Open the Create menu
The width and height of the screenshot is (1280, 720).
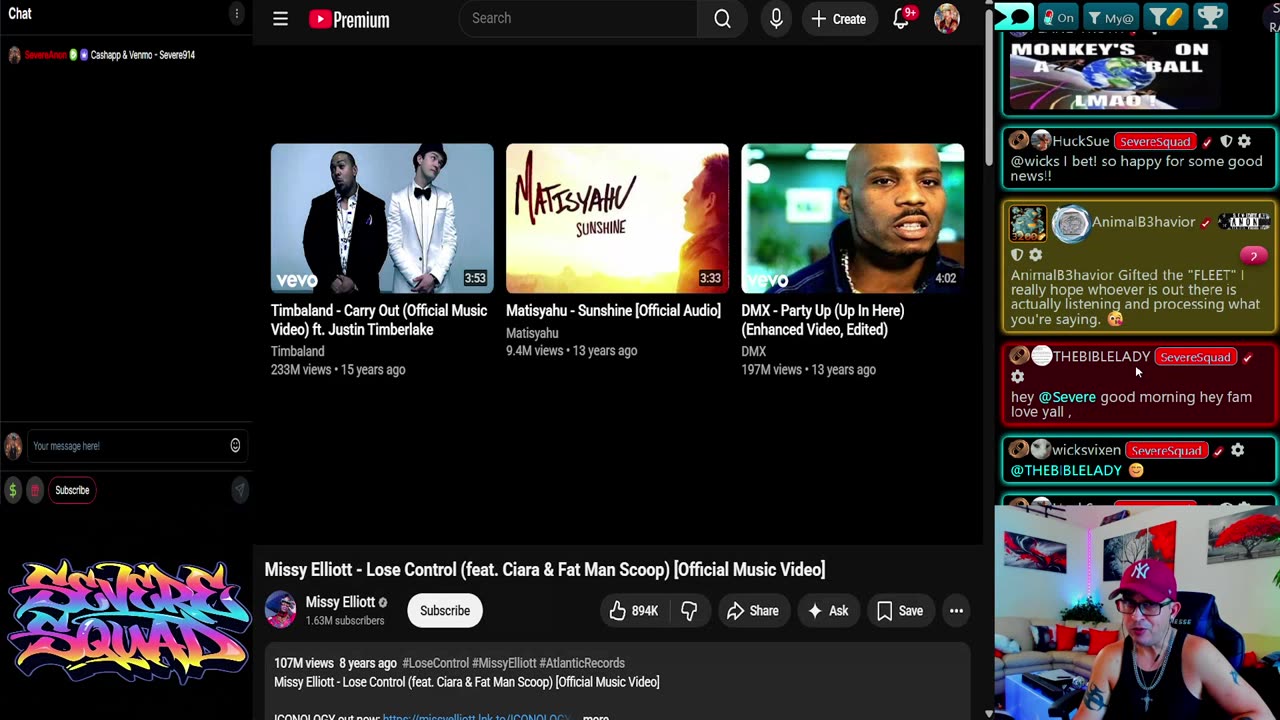tap(838, 19)
